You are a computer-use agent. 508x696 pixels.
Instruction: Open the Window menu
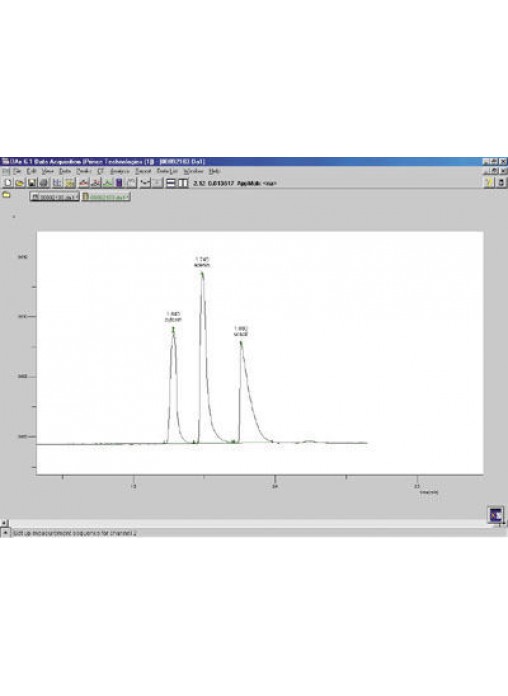tap(194, 171)
